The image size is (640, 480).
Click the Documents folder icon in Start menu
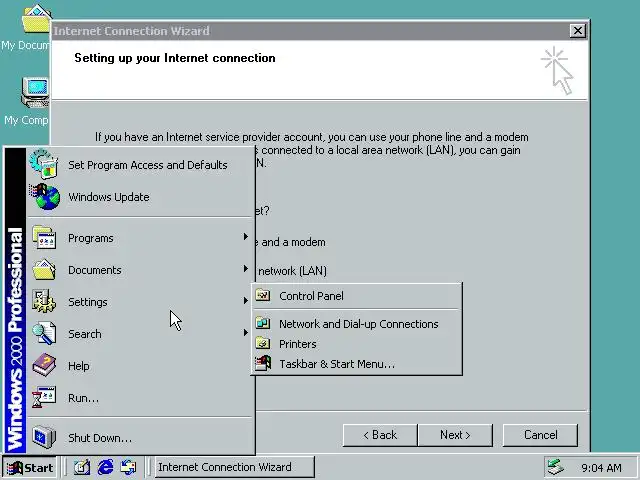(x=44, y=269)
